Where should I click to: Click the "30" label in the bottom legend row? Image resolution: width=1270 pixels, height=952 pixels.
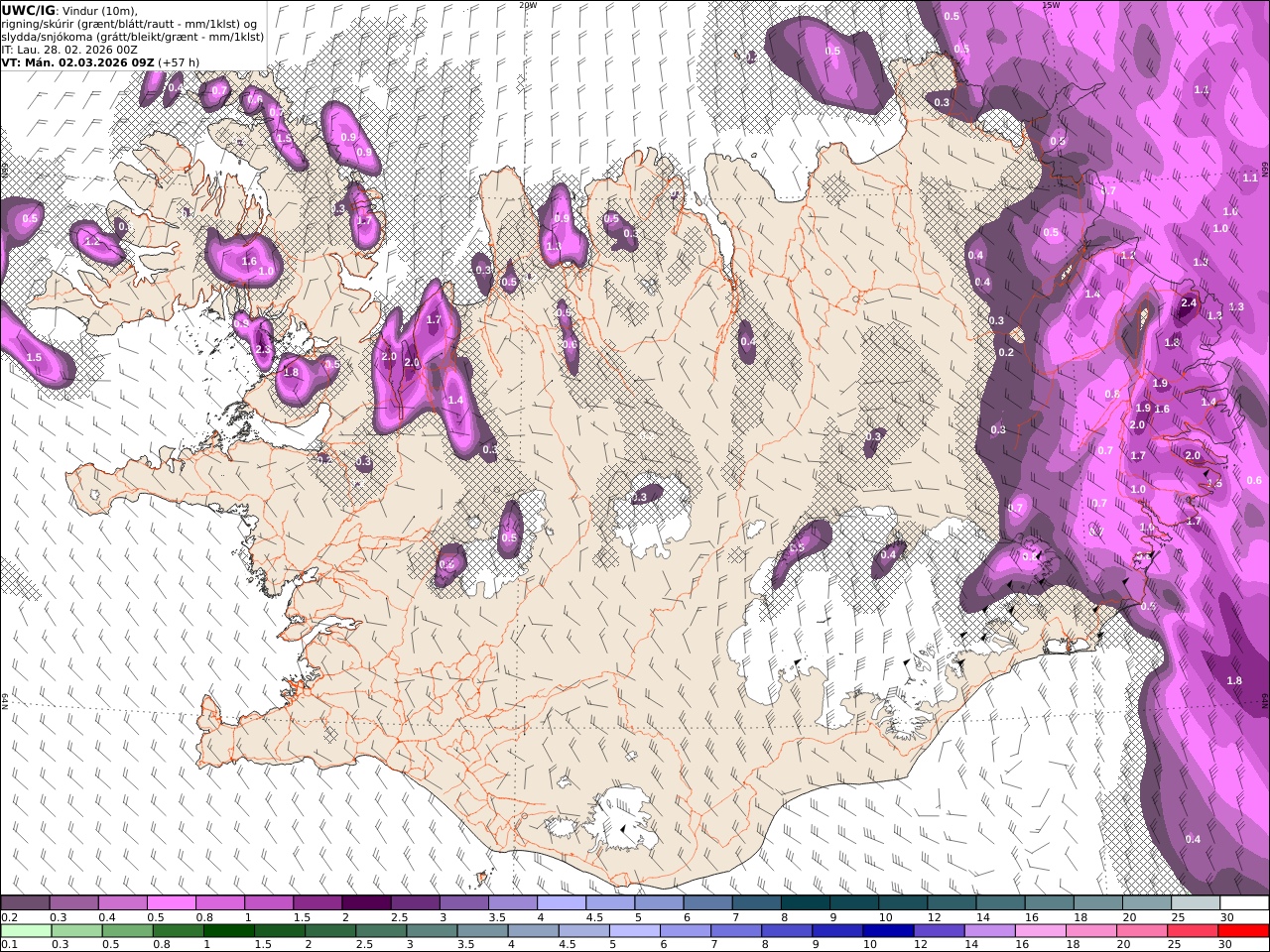[1226, 945]
